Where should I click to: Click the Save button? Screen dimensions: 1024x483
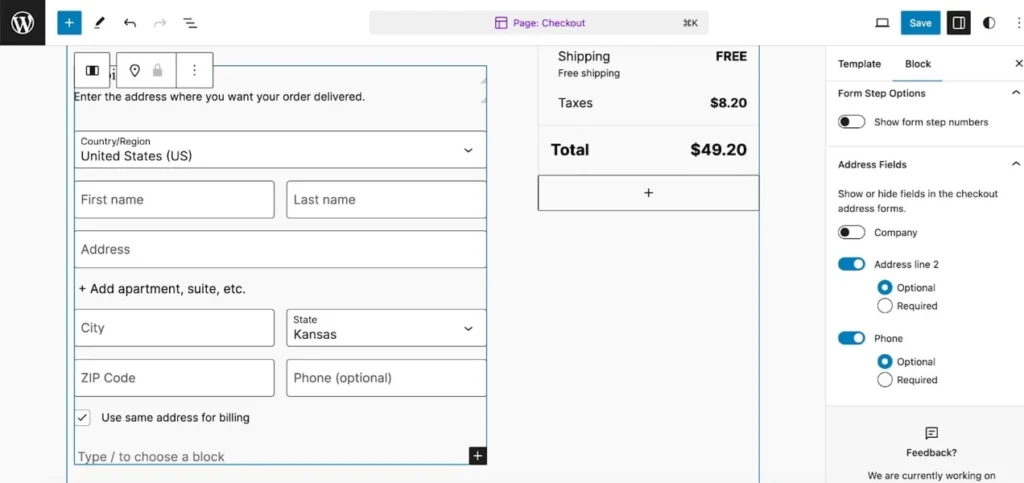pyautogui.click(x=920, y=23)
